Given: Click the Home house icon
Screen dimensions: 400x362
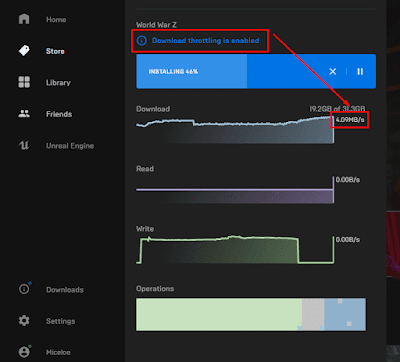Looking at the screenshot, I should [24, 19].
